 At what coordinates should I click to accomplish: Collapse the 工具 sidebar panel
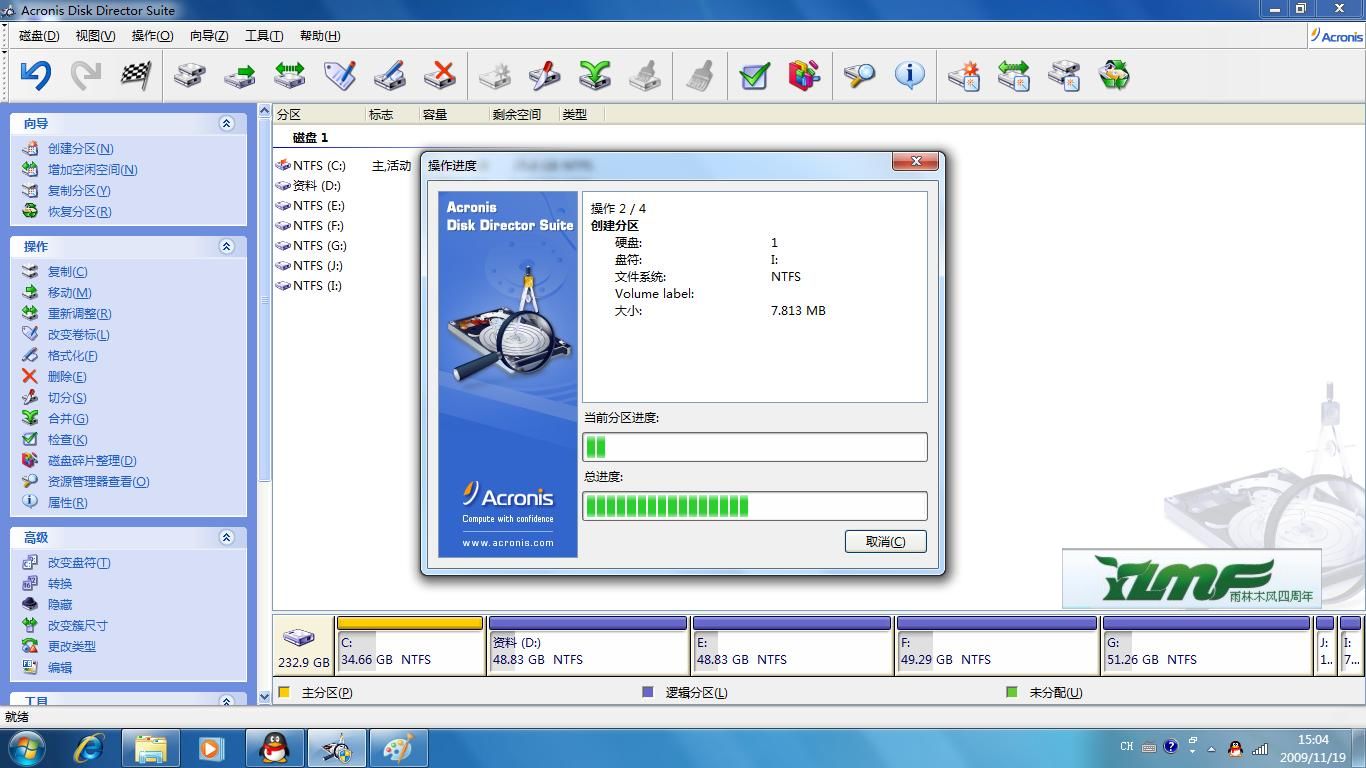(x=226, y=700)
